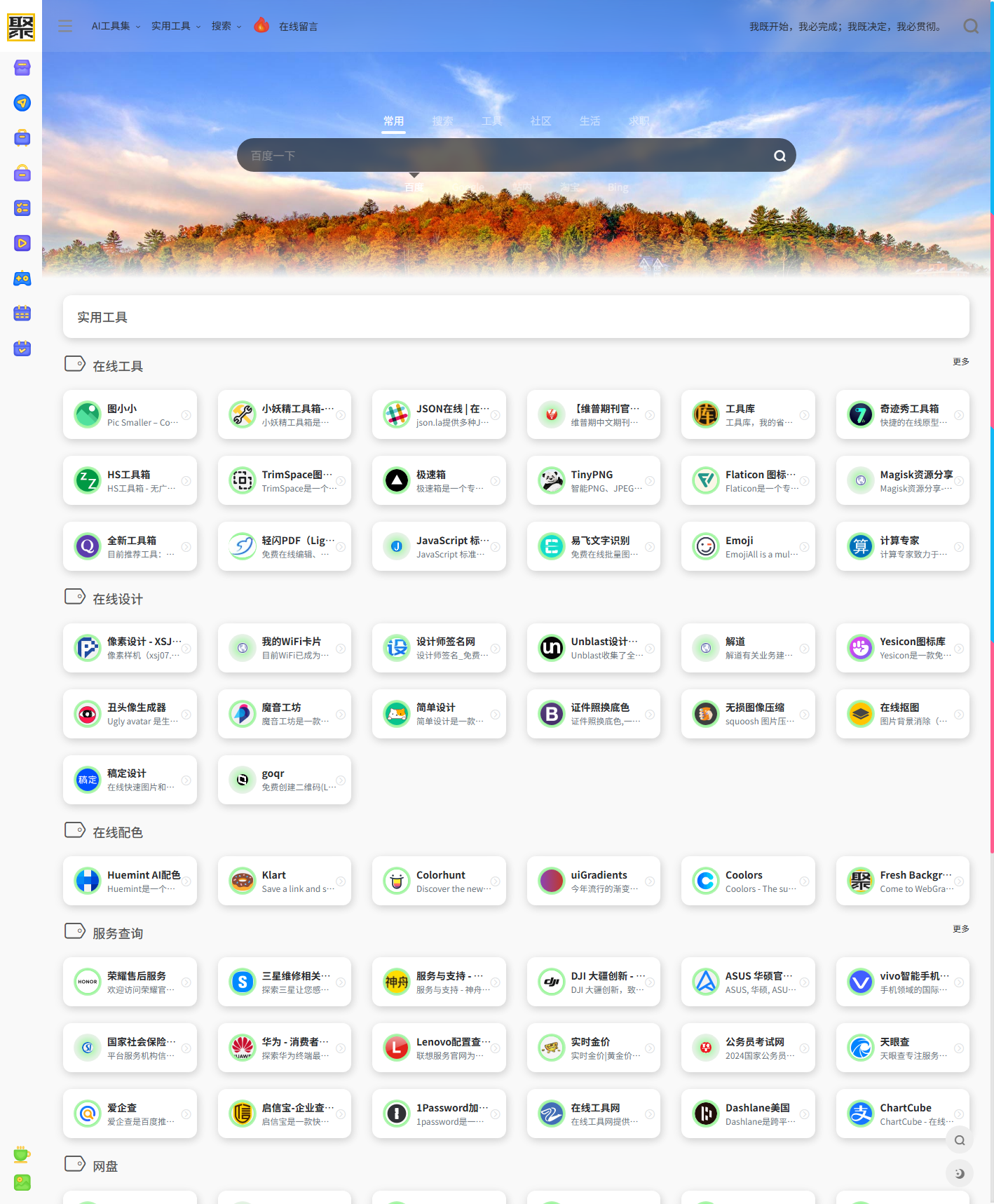Viewport: 994px width, 1204px height.
Task: Click the magnifier inside the search bar
Action: 779,156
